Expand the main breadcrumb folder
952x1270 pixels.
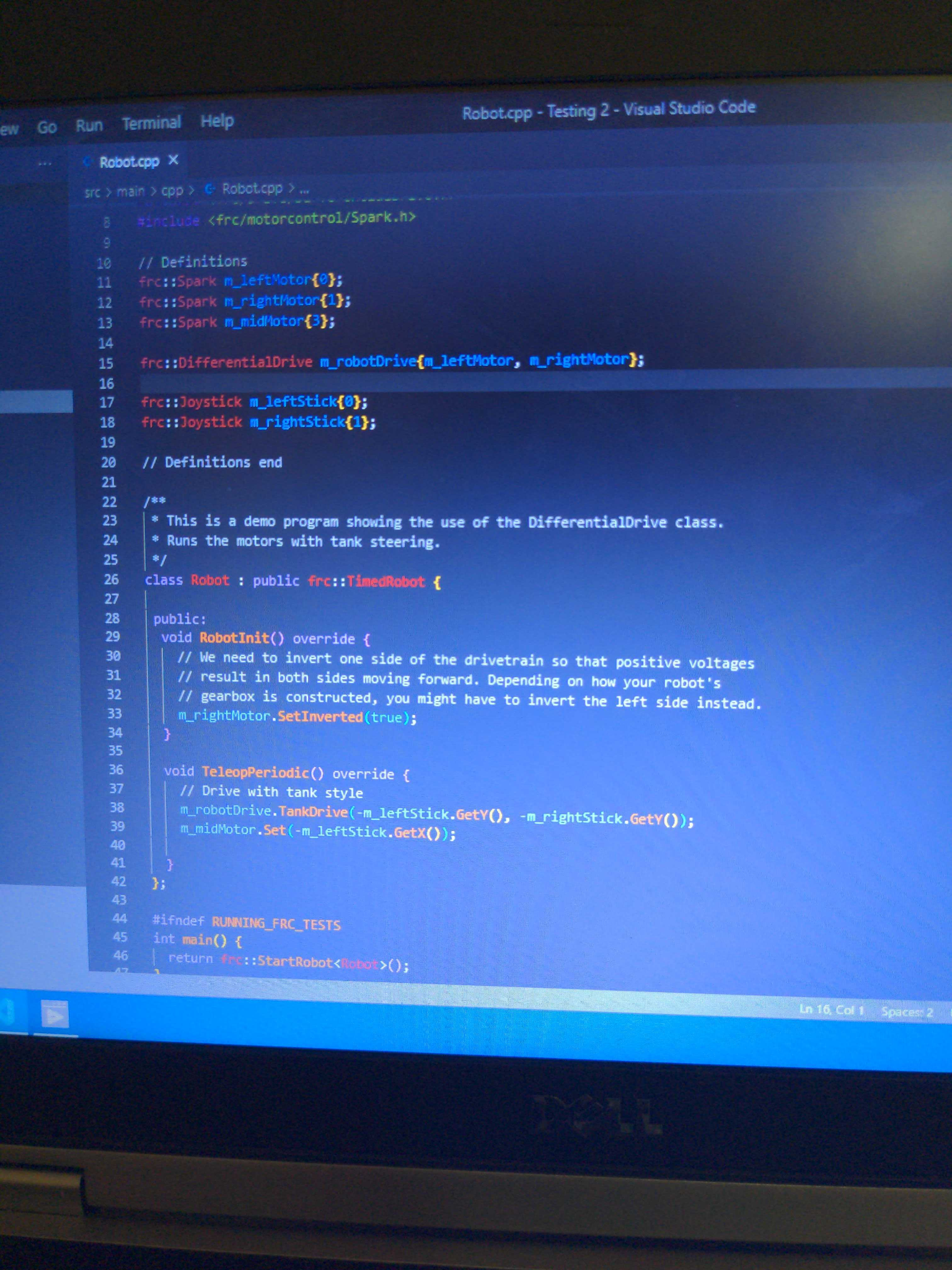point(130,191)
